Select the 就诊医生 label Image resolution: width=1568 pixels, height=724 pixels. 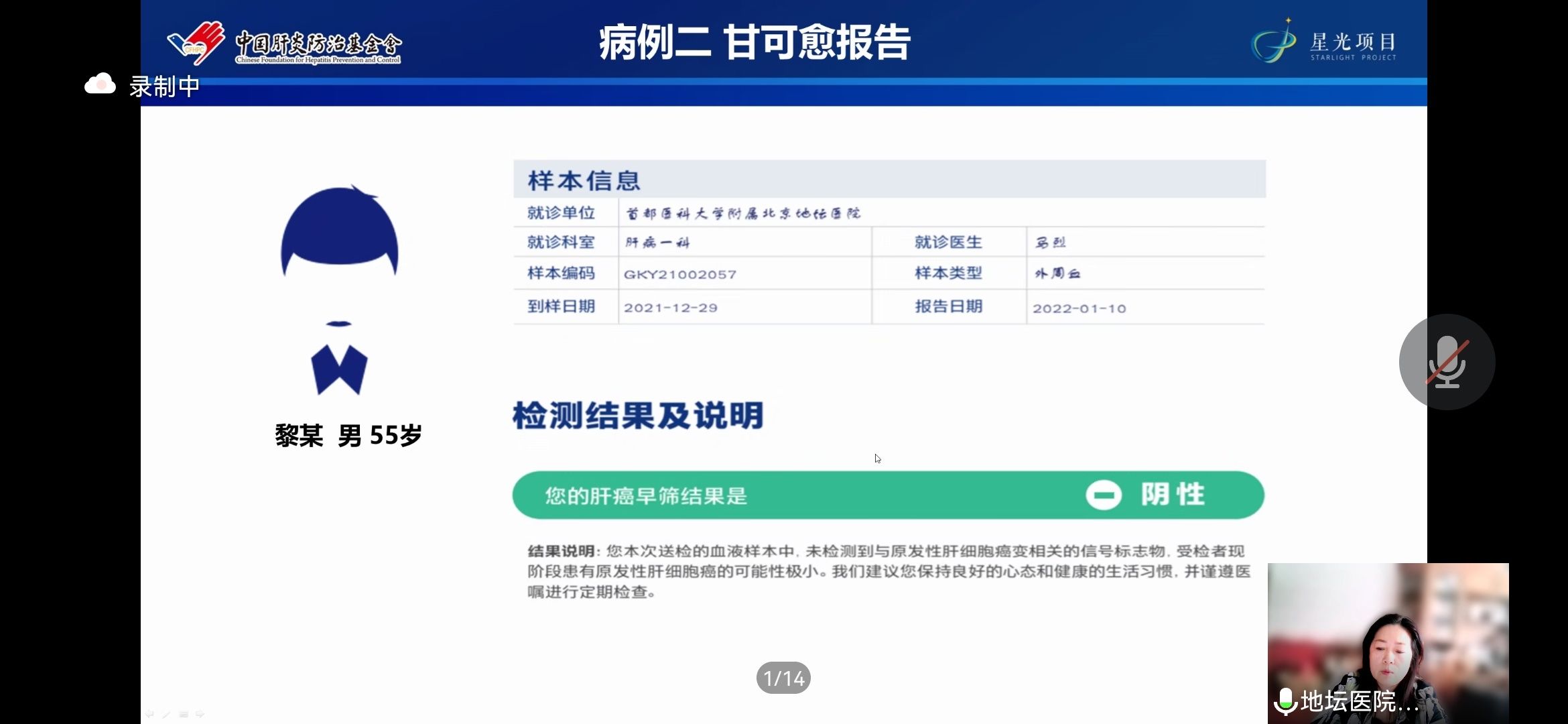coord(948,242)
